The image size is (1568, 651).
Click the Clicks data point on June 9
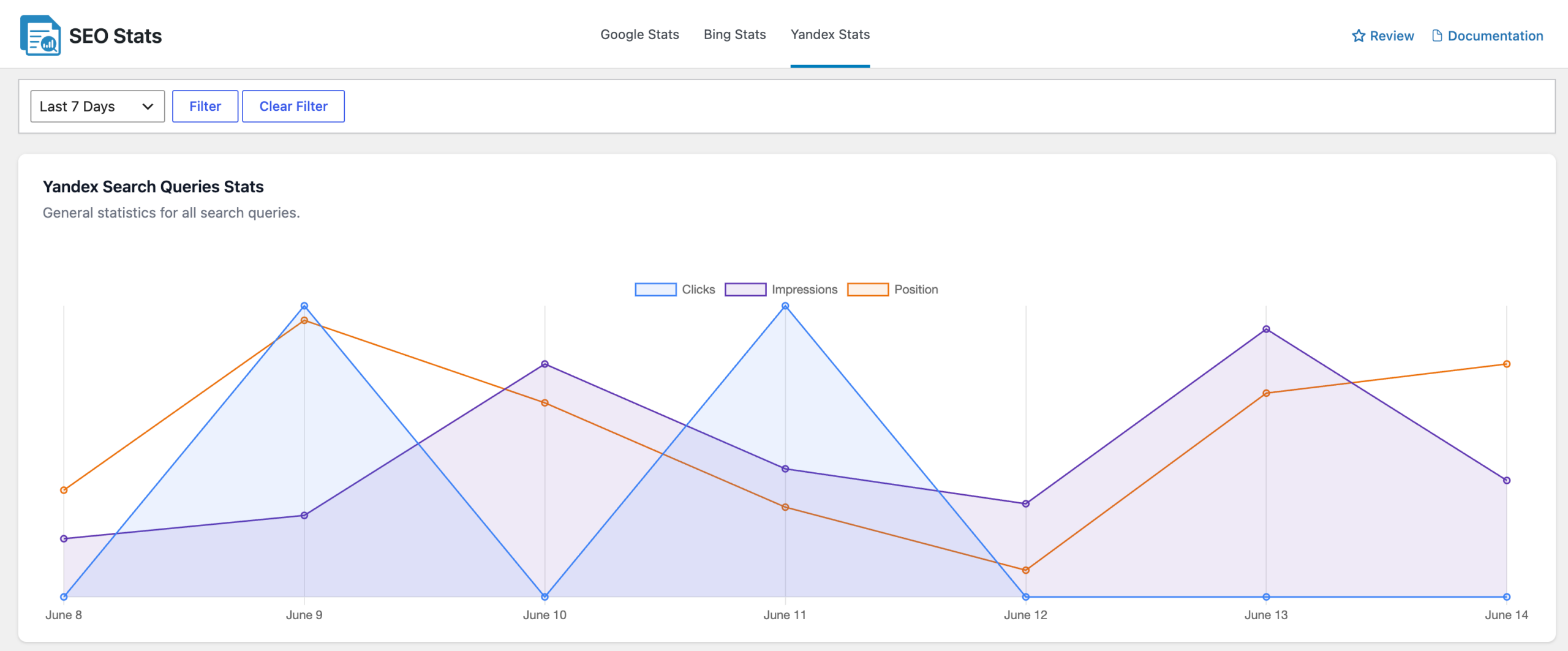tap(304, 306)
